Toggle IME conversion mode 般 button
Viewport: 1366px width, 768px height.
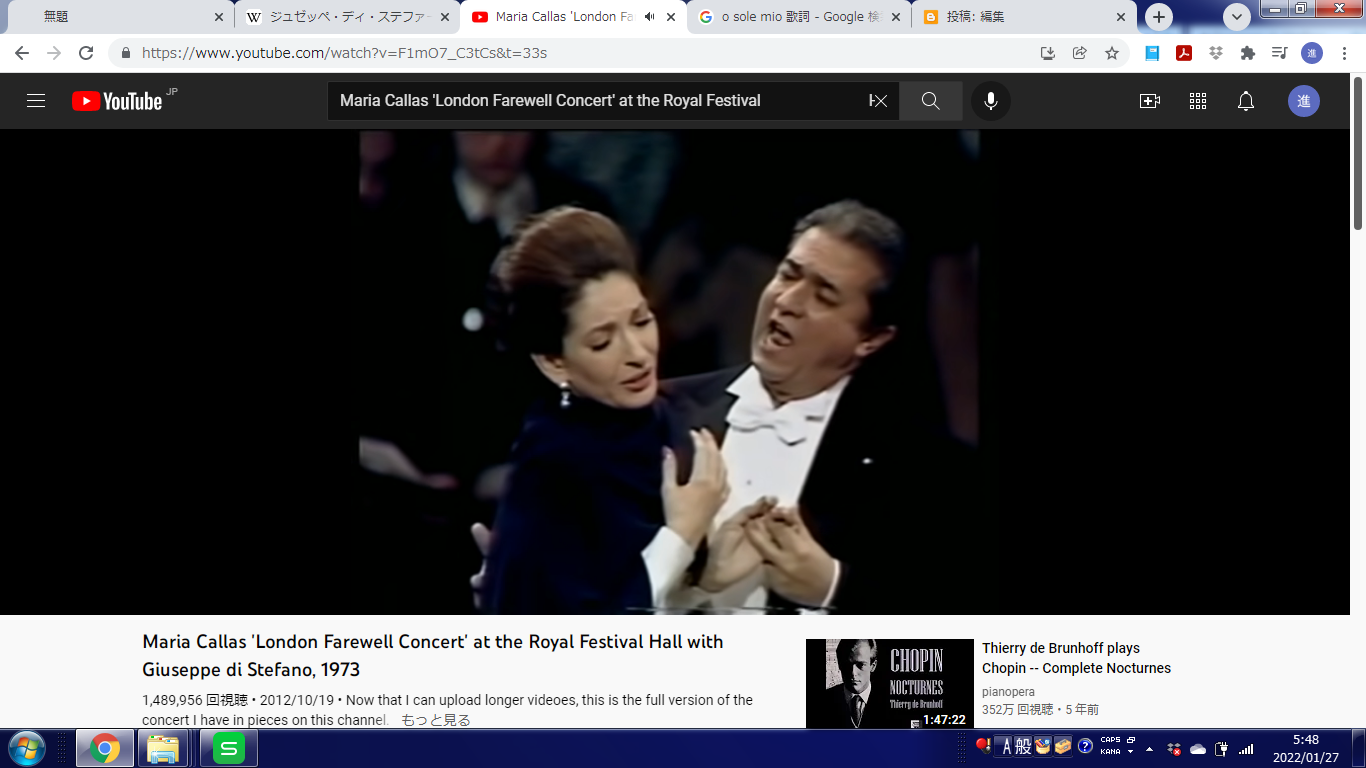tap(1022, 746)
